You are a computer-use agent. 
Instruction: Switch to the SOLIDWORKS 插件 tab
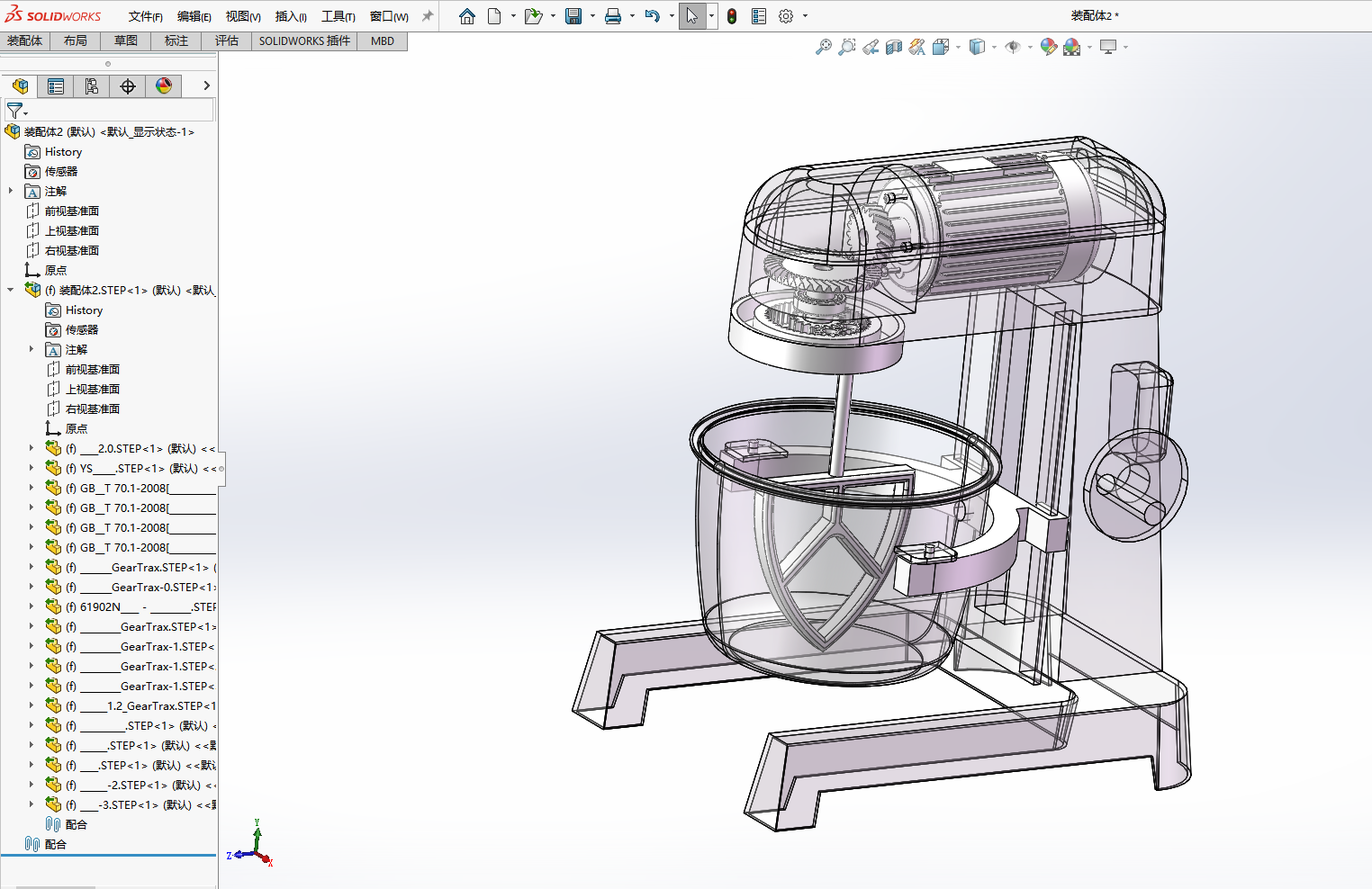tap(304, 40)
